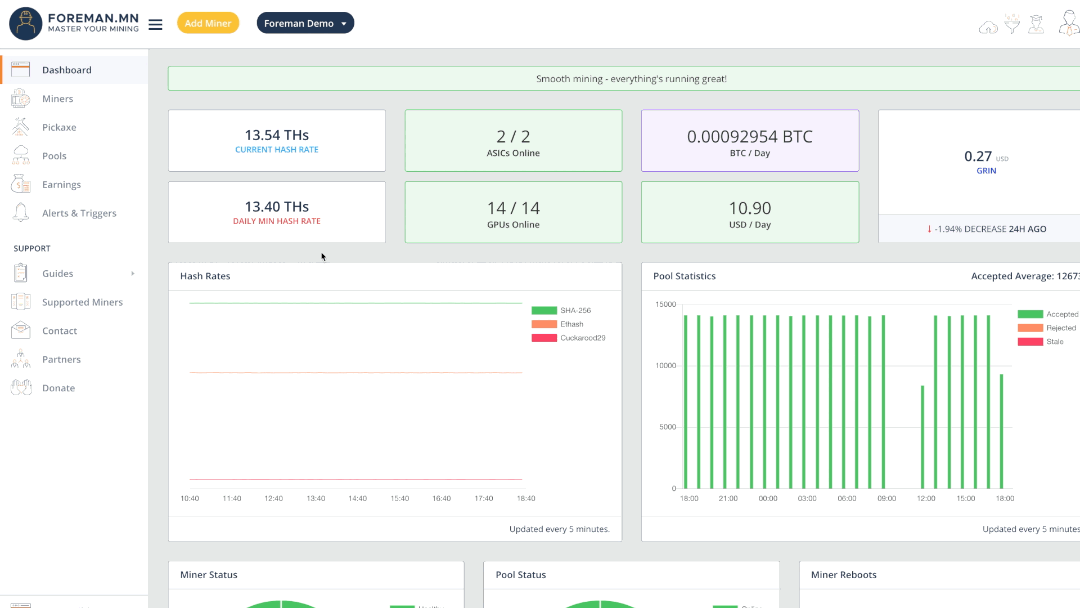
Task: Toggle SHA-256 legend swatch in Hash Rates
Action: click(544, 311)
